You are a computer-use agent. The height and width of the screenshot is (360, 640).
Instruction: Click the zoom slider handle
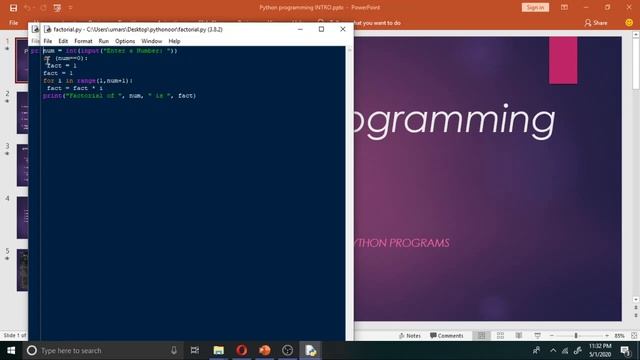click(x=576, y=336)
